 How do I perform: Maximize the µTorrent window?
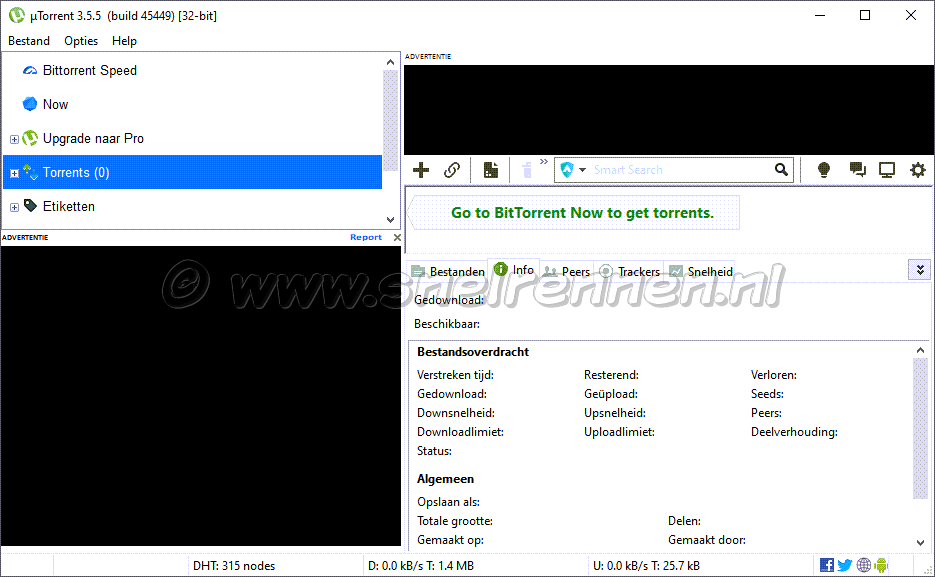click(x=865, y=15)
